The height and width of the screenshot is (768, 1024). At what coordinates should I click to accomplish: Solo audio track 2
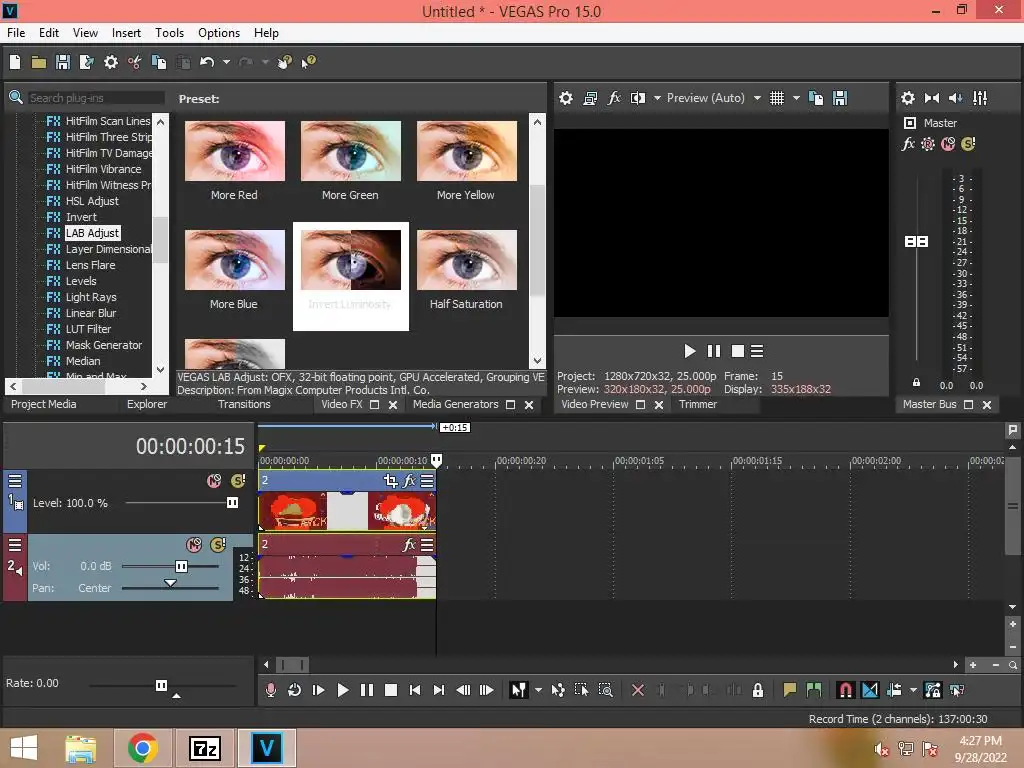coord(218,545)
